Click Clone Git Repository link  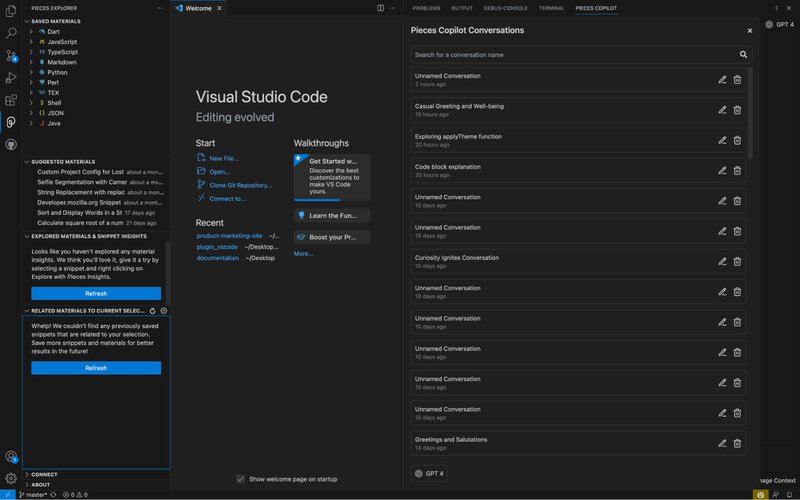(x=240, y=185)
